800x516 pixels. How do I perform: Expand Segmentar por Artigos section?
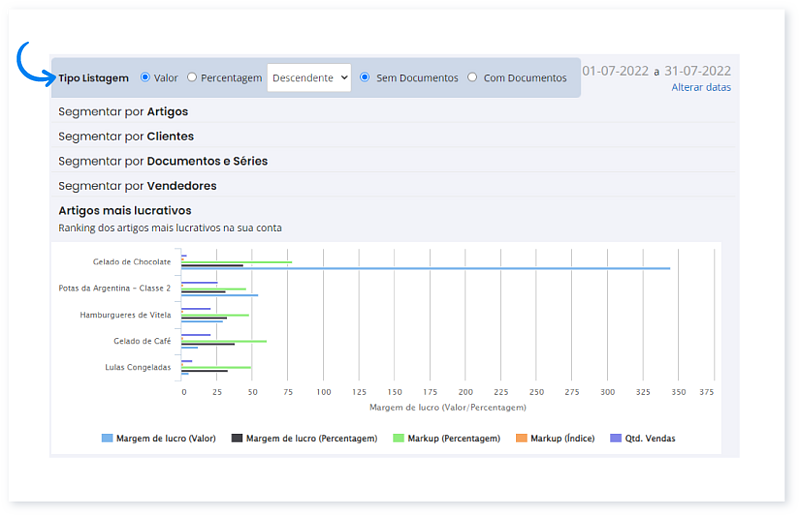(x=123, y=111)
